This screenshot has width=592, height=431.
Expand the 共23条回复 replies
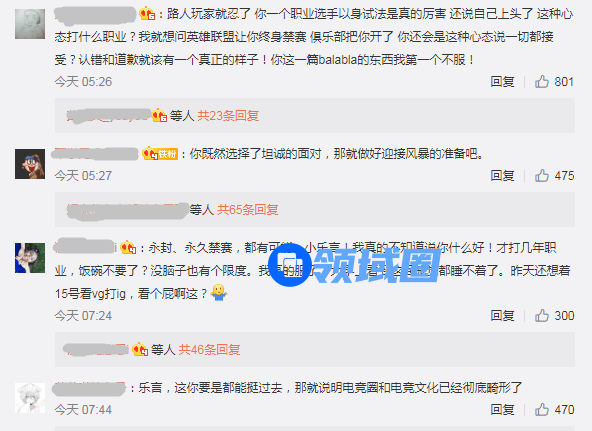click(228, 115)
